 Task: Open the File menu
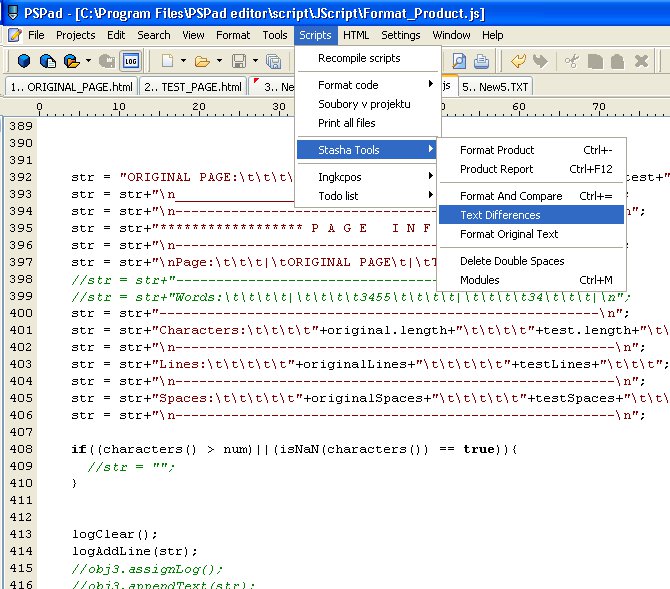tap(36, 35)
